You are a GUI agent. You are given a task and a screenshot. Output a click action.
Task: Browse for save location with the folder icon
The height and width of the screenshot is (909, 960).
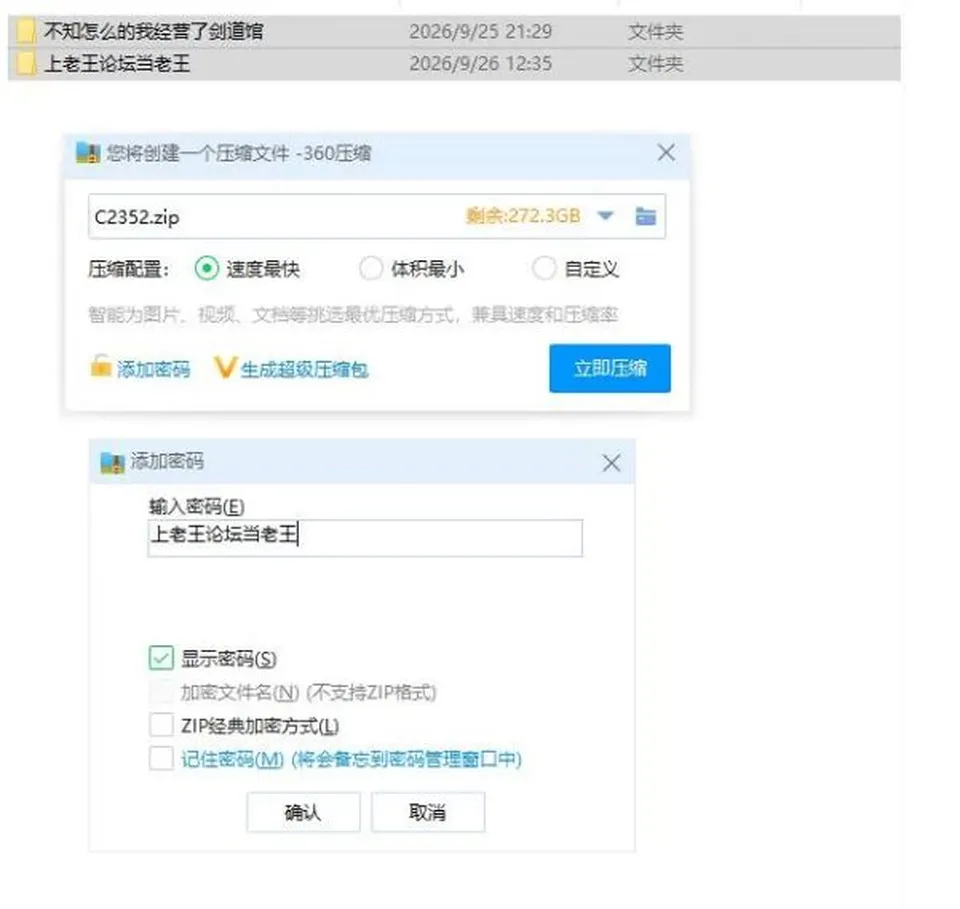tap(645, 216)
